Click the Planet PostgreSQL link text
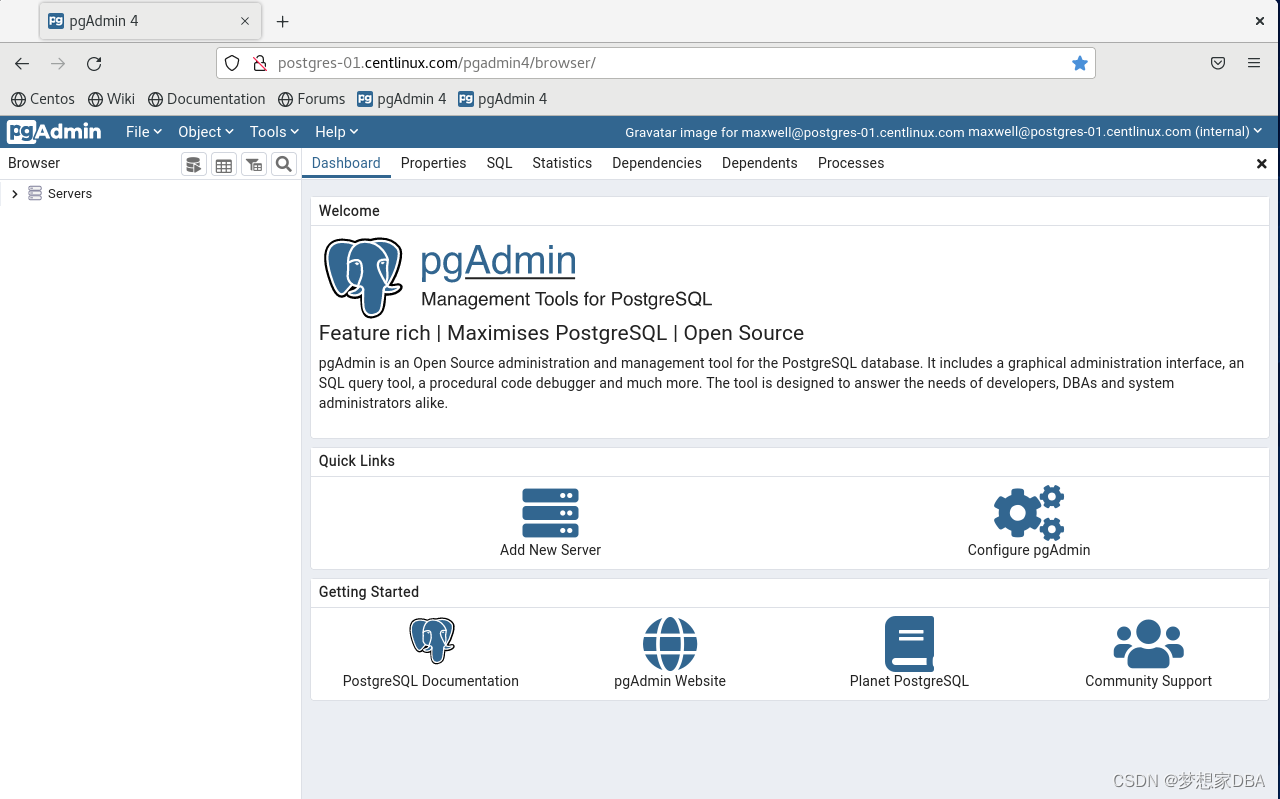 pos(909,681)
